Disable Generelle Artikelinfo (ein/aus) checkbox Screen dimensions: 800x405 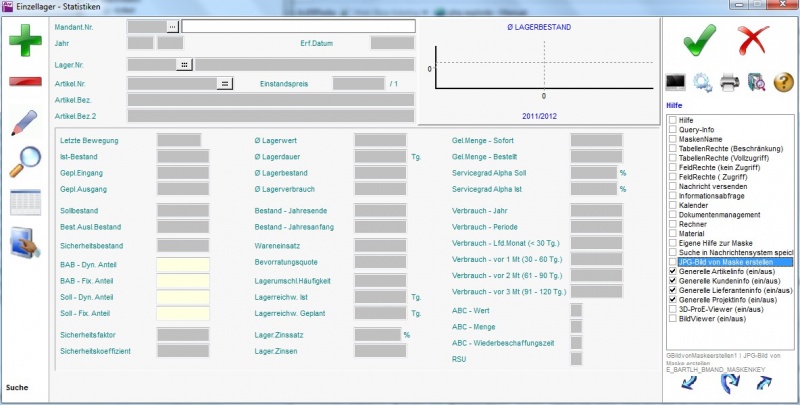673,272
